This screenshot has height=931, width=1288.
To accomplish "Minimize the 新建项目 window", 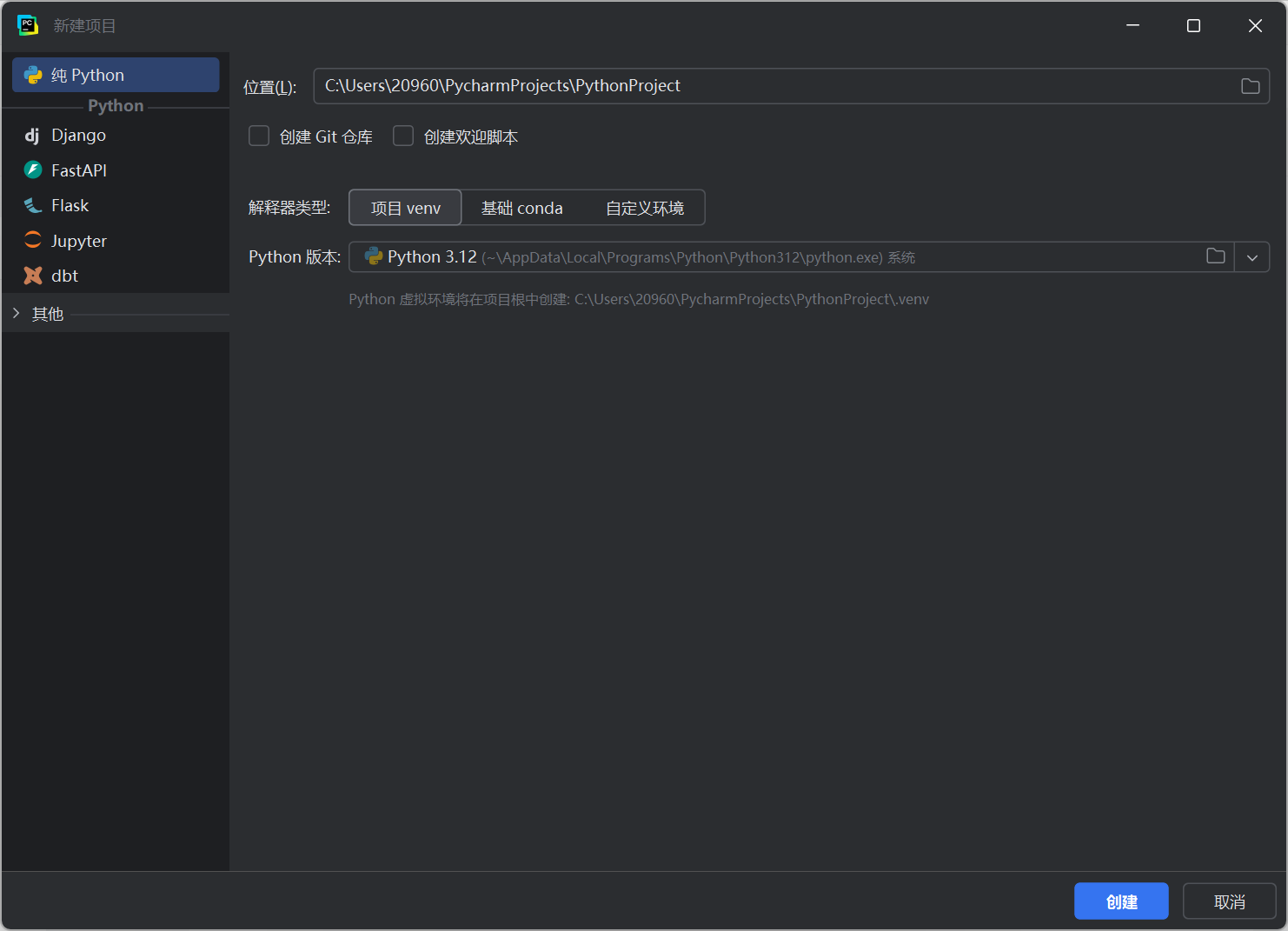I will click(x=1132, y=26).
